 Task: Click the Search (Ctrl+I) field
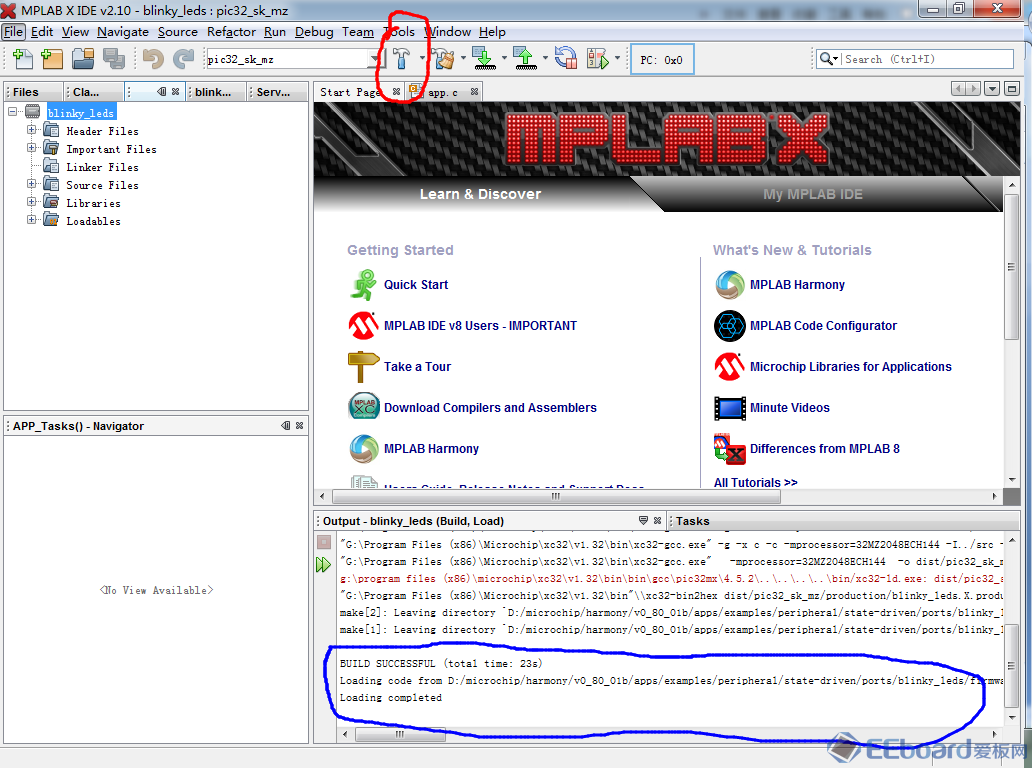(927, 59)
